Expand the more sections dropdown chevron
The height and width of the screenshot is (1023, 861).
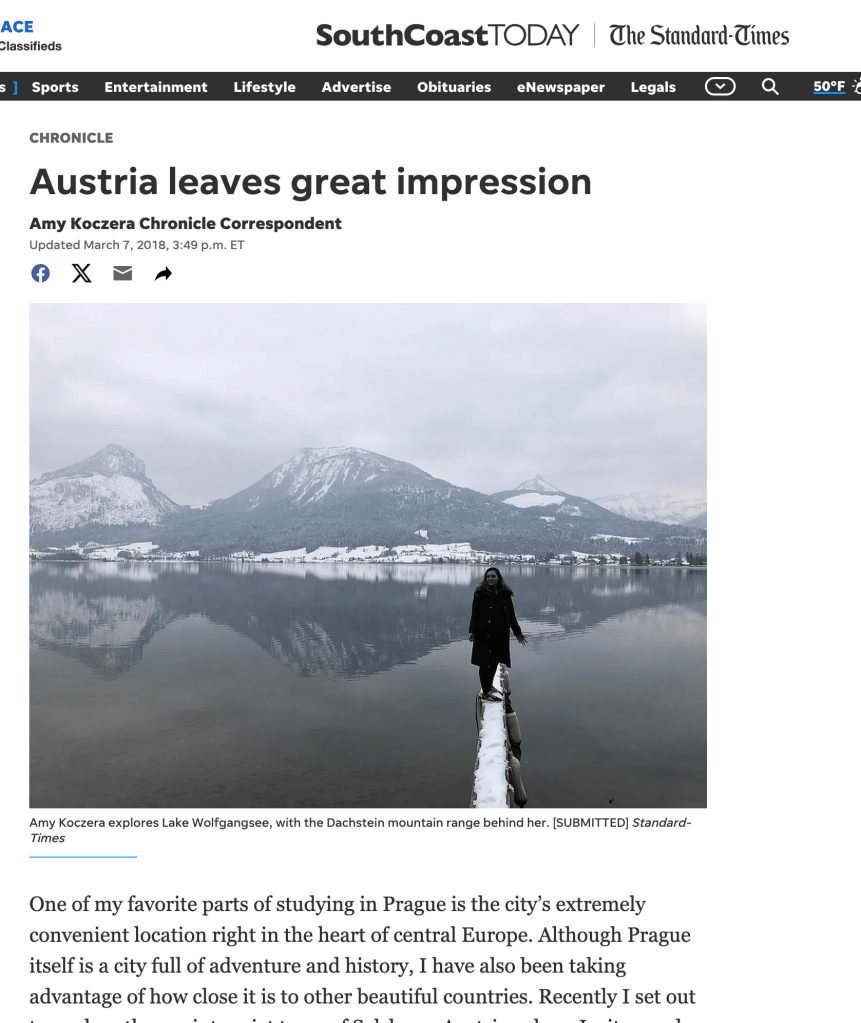[x=720, y=86]
